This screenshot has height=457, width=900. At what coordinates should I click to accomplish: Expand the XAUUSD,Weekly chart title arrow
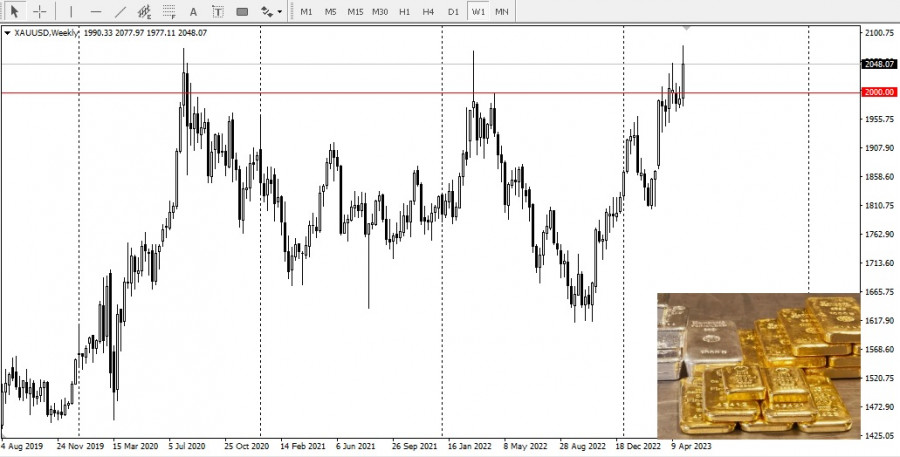pos(8,33)
